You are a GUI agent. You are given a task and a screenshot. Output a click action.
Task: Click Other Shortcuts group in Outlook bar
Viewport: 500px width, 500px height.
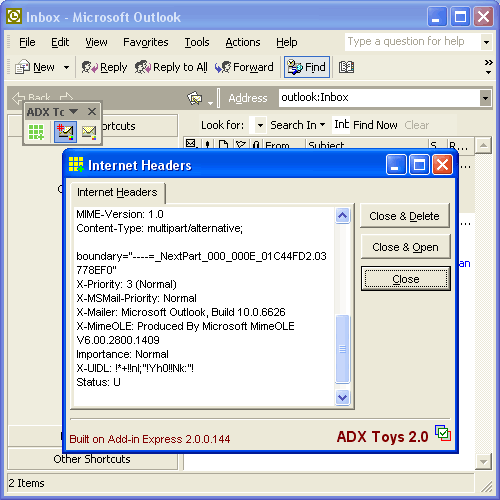92,459
